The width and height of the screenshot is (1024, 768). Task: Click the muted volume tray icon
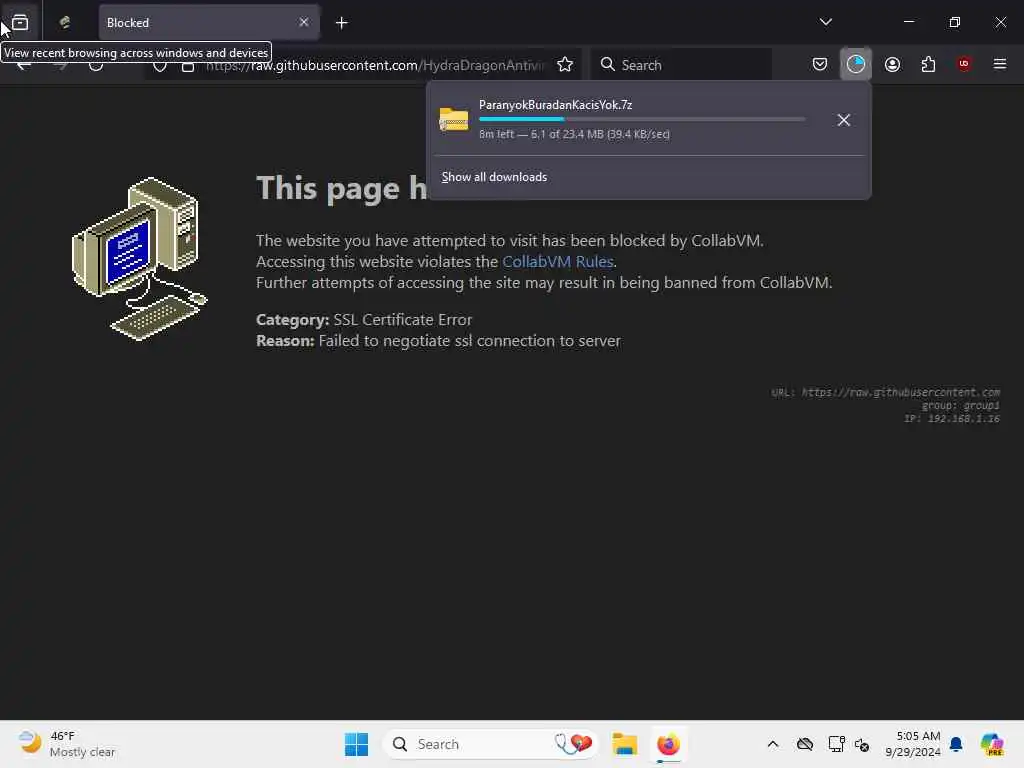pyautogui.click(x=862, y=744)
